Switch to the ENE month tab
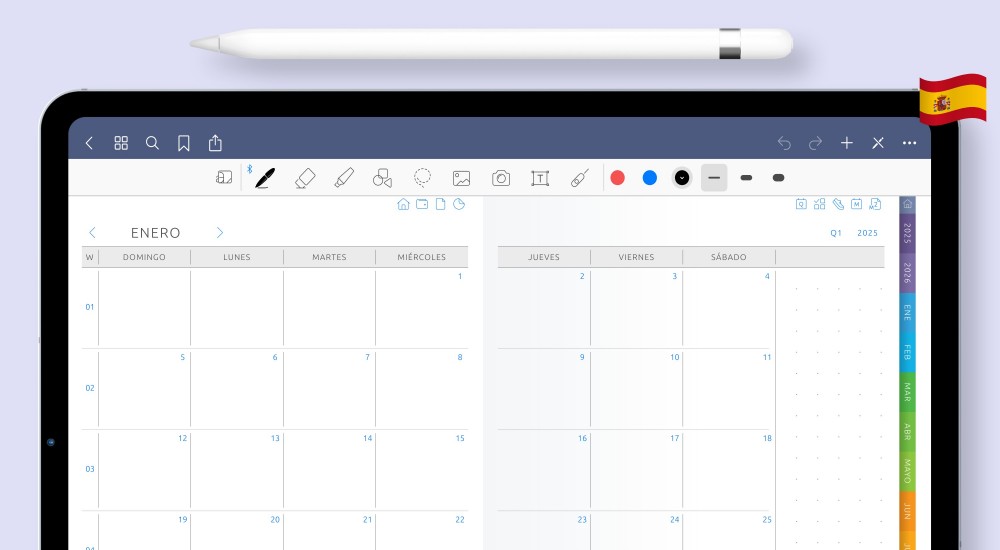 (x=908, y=313)
